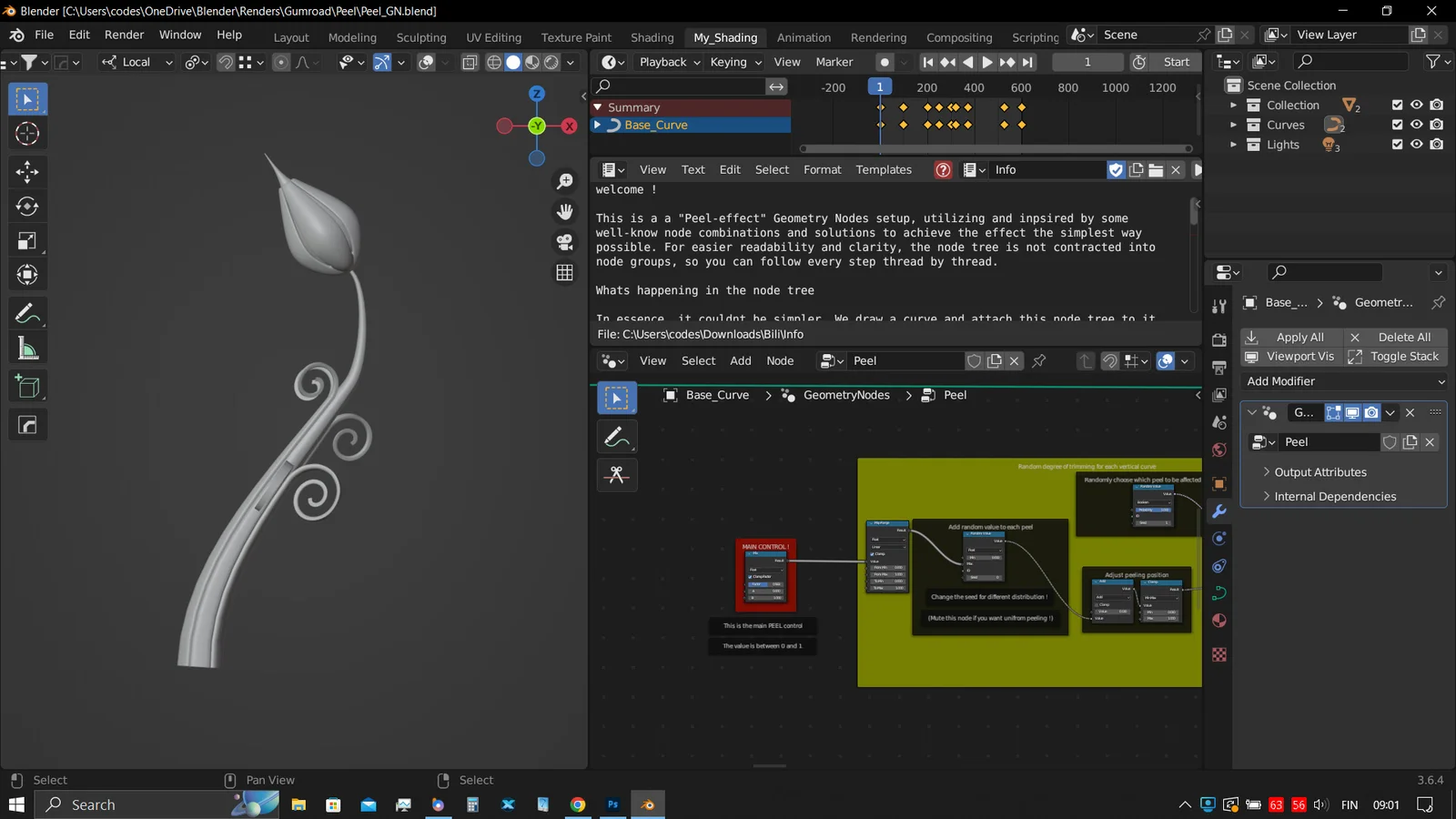Click the current frame number field in the playback header
This screenshot has height=819, width=1456.
[x=1087, y=62]
